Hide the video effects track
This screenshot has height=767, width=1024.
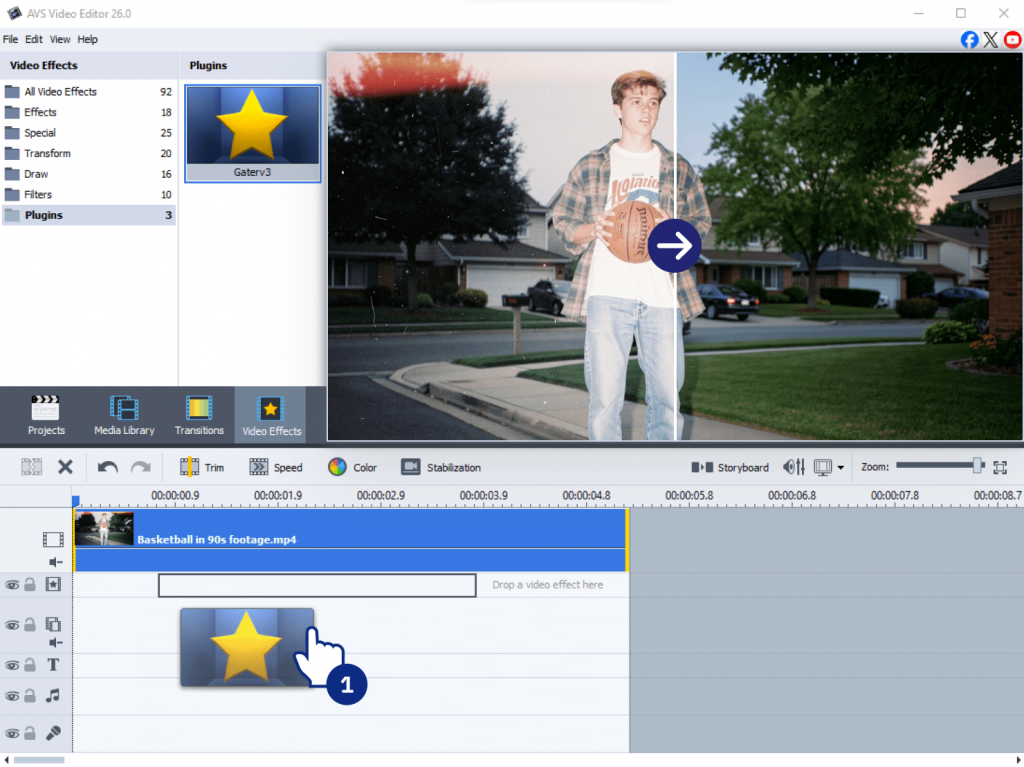[x=12, y=584]
